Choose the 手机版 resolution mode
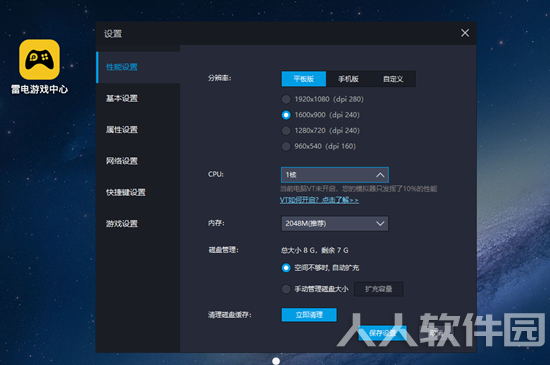 pyautogui.click(x=348, y=79)
